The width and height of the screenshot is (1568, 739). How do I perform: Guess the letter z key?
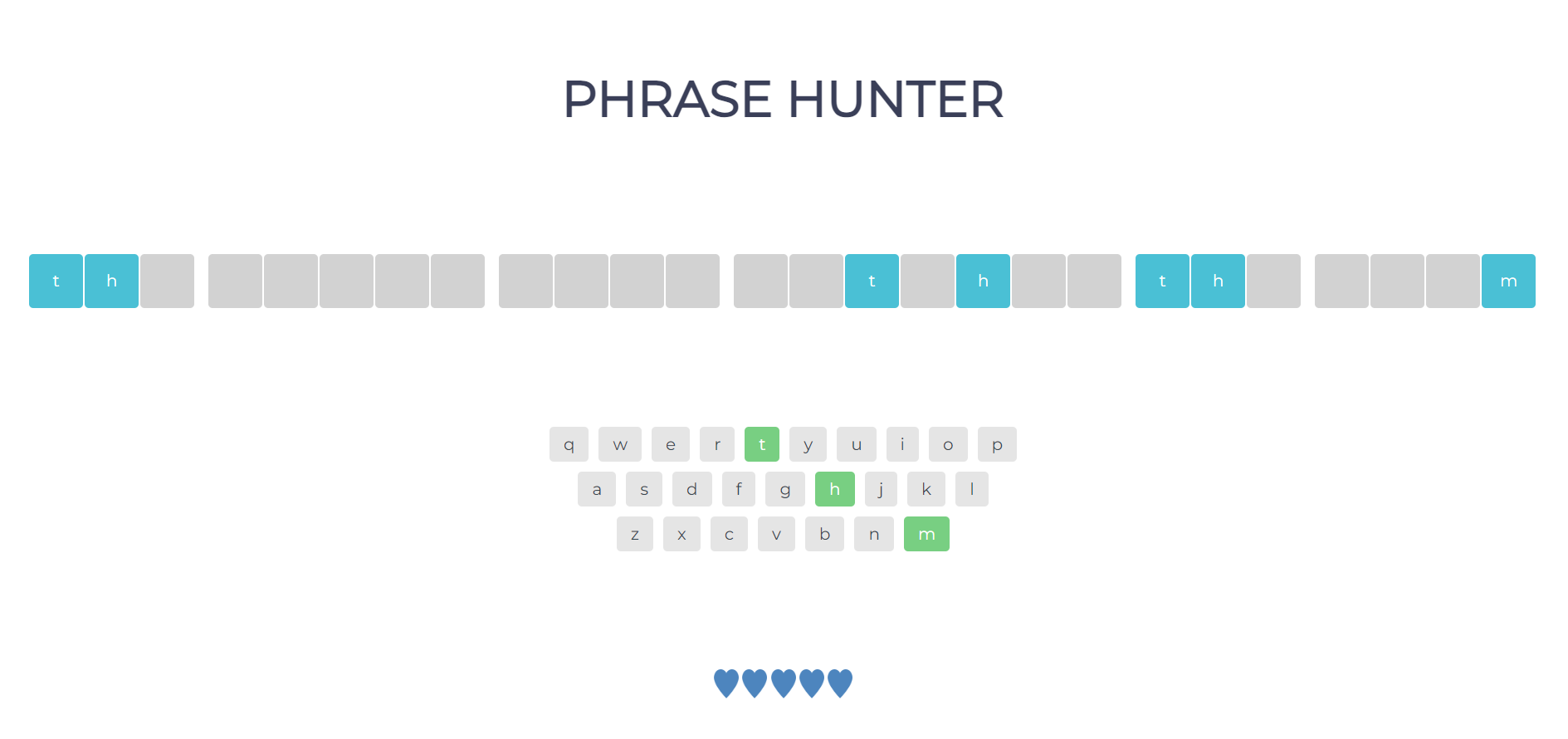(x=635, y=534)
